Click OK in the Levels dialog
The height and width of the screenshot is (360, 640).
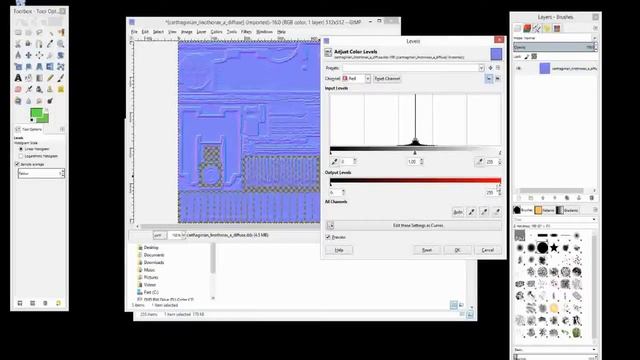(458, 250)
